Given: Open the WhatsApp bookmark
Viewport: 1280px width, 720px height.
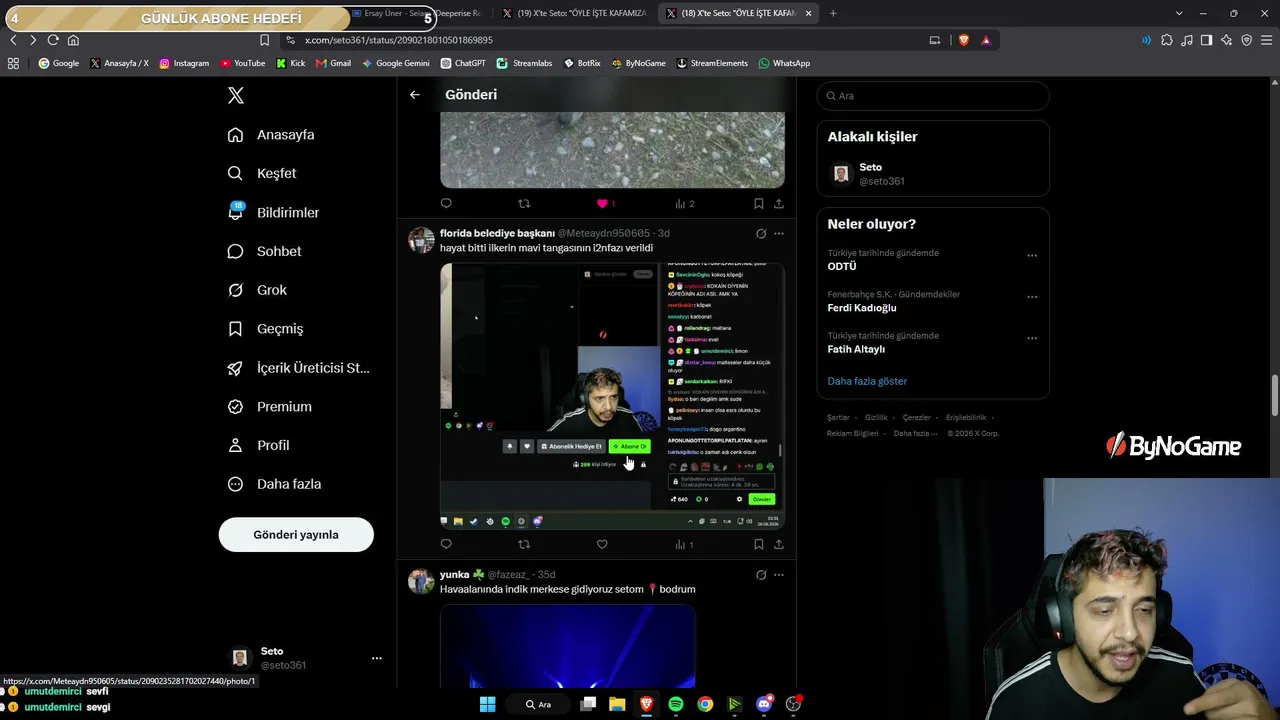Looking at the screenshot, I should coord(784,63).
